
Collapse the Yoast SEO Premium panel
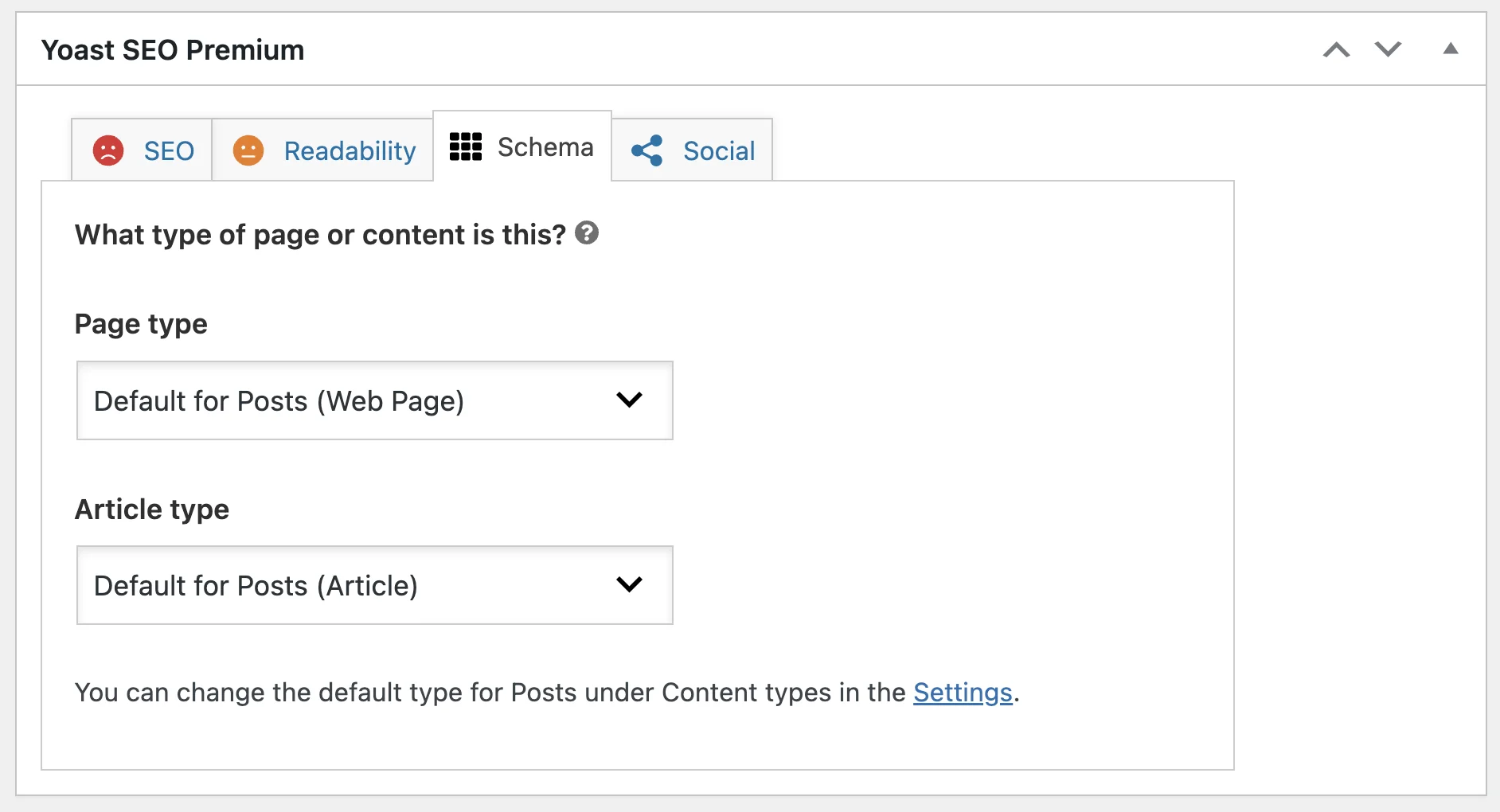coord(1451,49)
